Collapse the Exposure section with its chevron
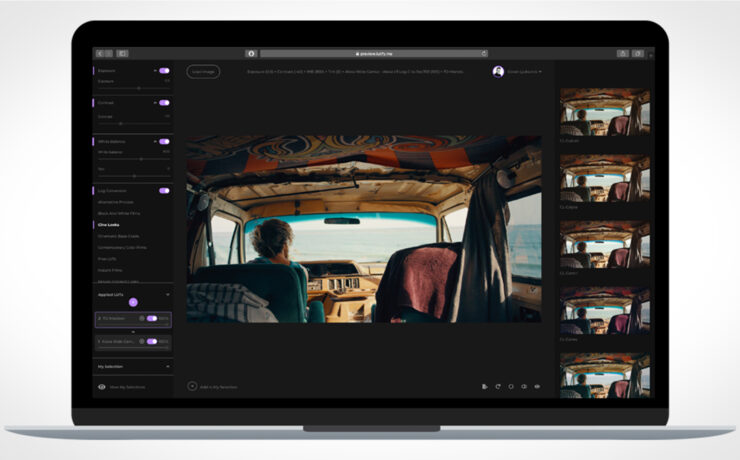The height and width of the screenshot is (460, 740). pos(155,71)
